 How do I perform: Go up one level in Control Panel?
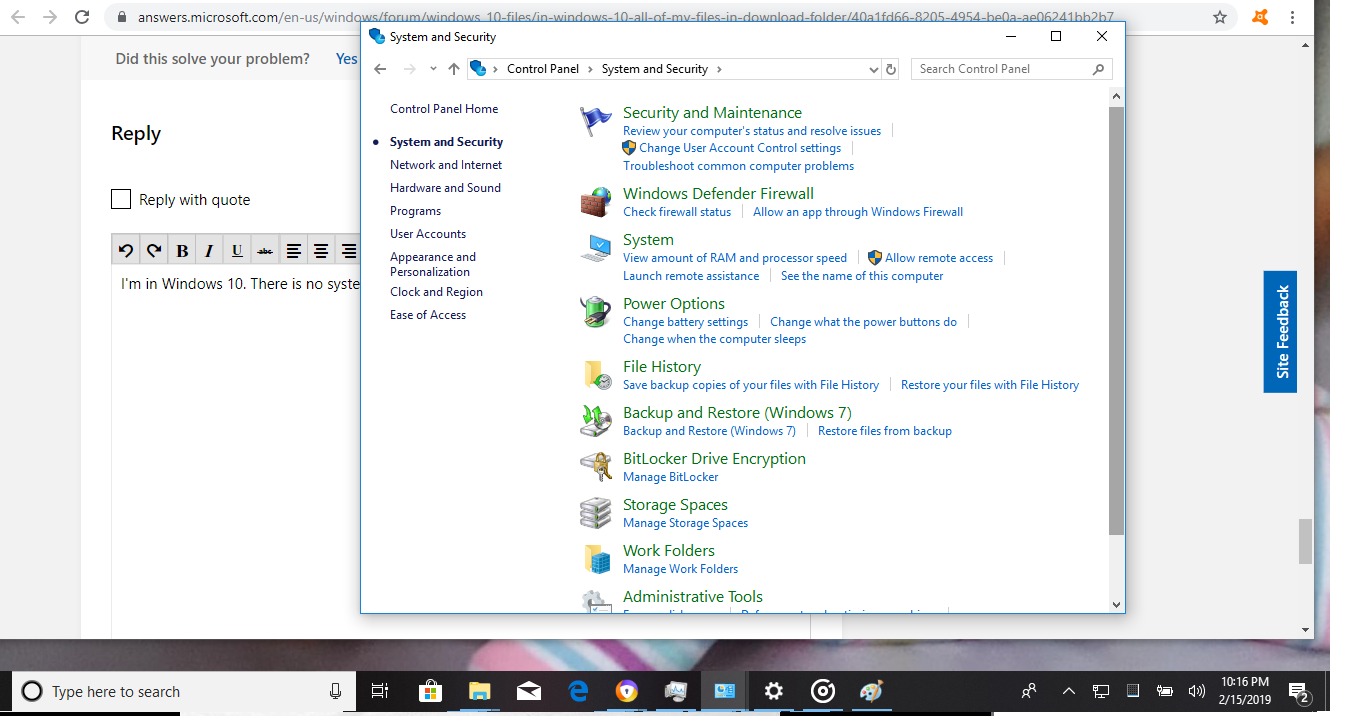454,69
